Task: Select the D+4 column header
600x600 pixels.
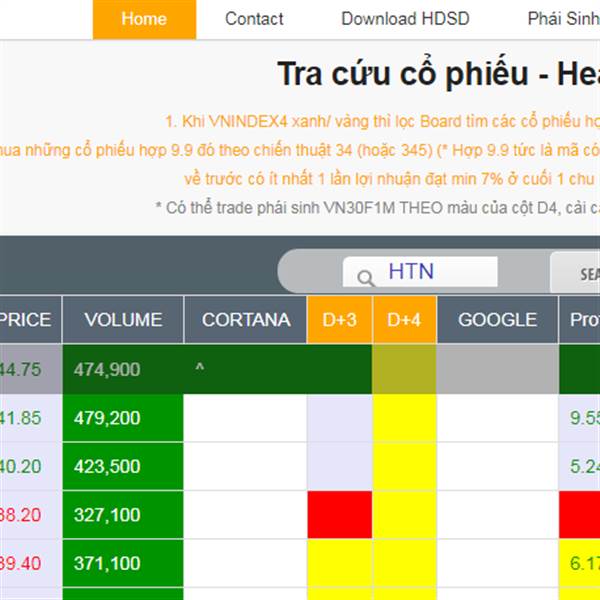Action: click(x=404, y=320)
